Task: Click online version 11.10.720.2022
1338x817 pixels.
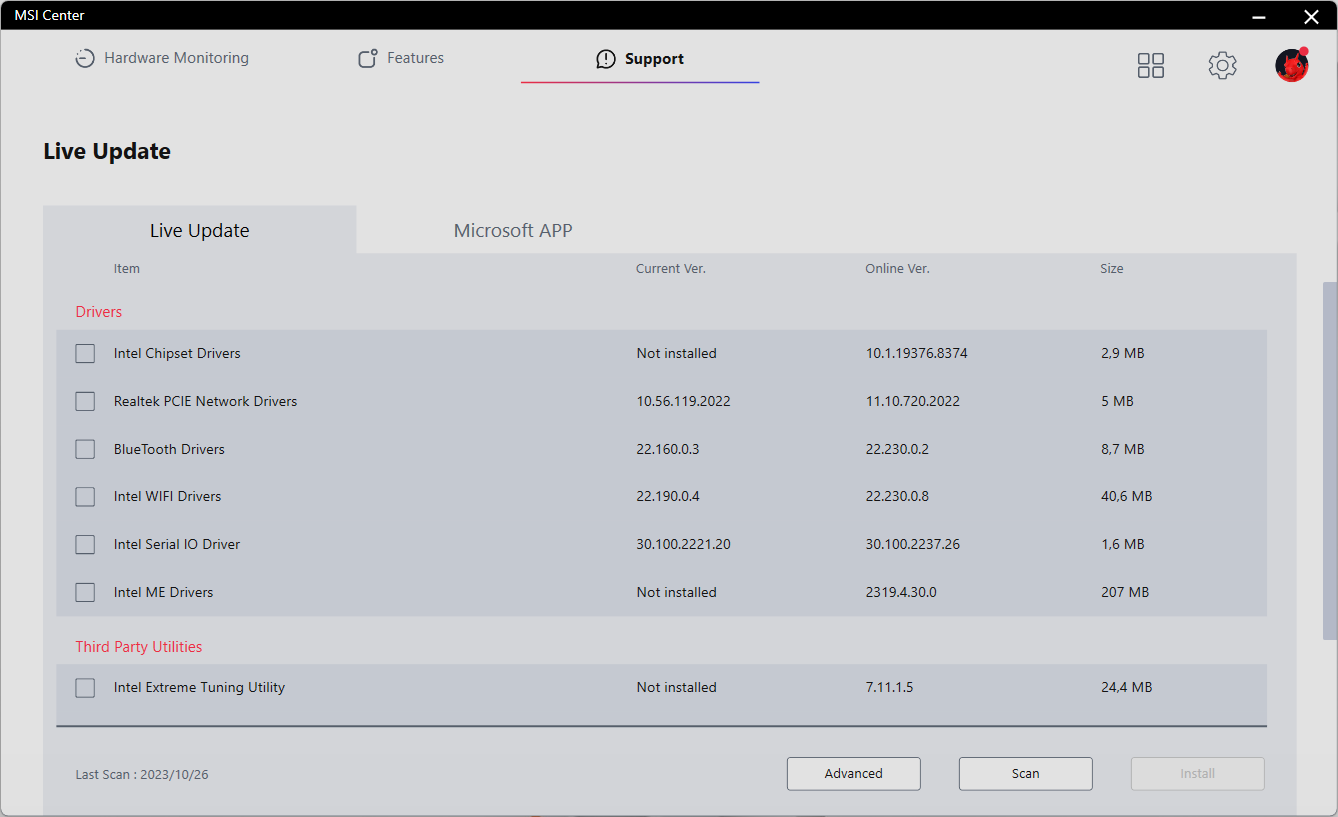Action: click(913, 401)
